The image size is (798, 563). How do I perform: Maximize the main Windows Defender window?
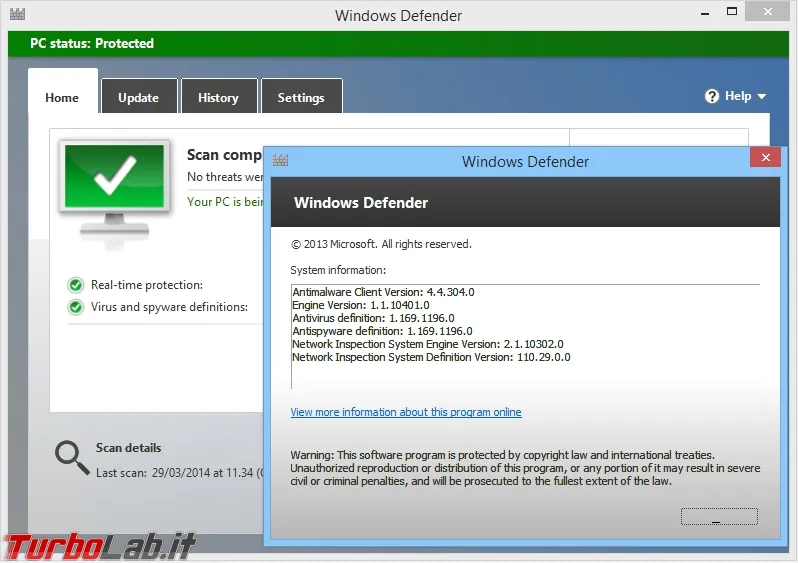732,12
